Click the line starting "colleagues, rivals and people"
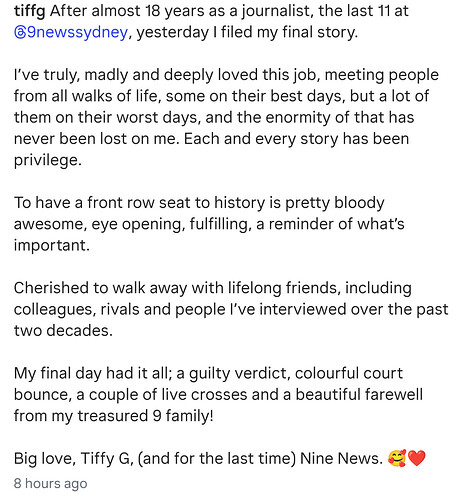Image resolution: width=465 pixels, height=499 pixels. coord(231,309)
